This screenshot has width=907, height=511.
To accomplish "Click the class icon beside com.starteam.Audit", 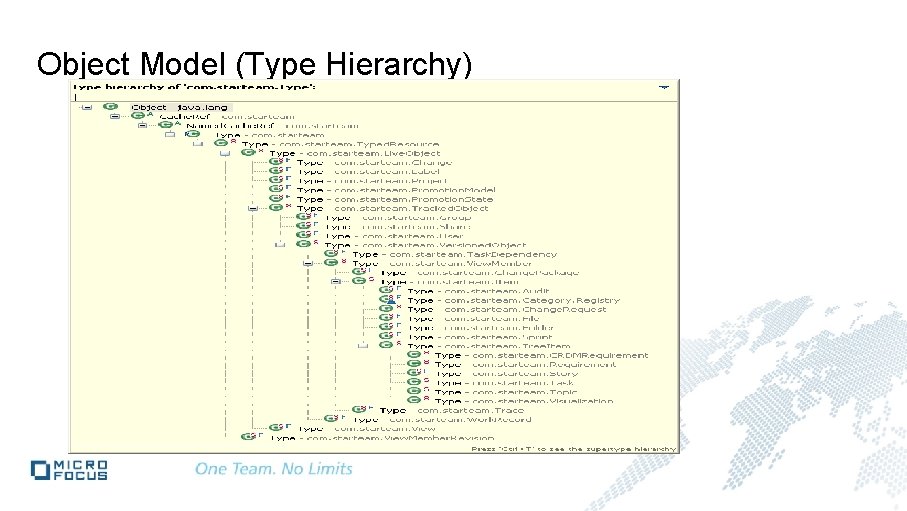I will [x=386, y=290].
